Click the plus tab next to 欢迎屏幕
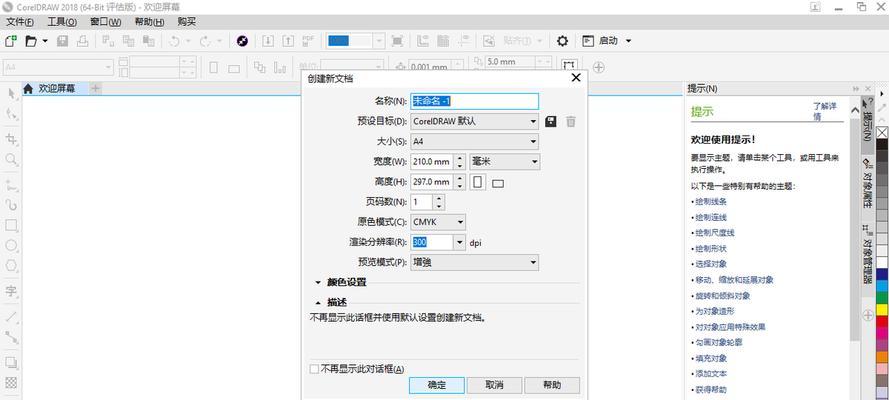 coord(96,88)
